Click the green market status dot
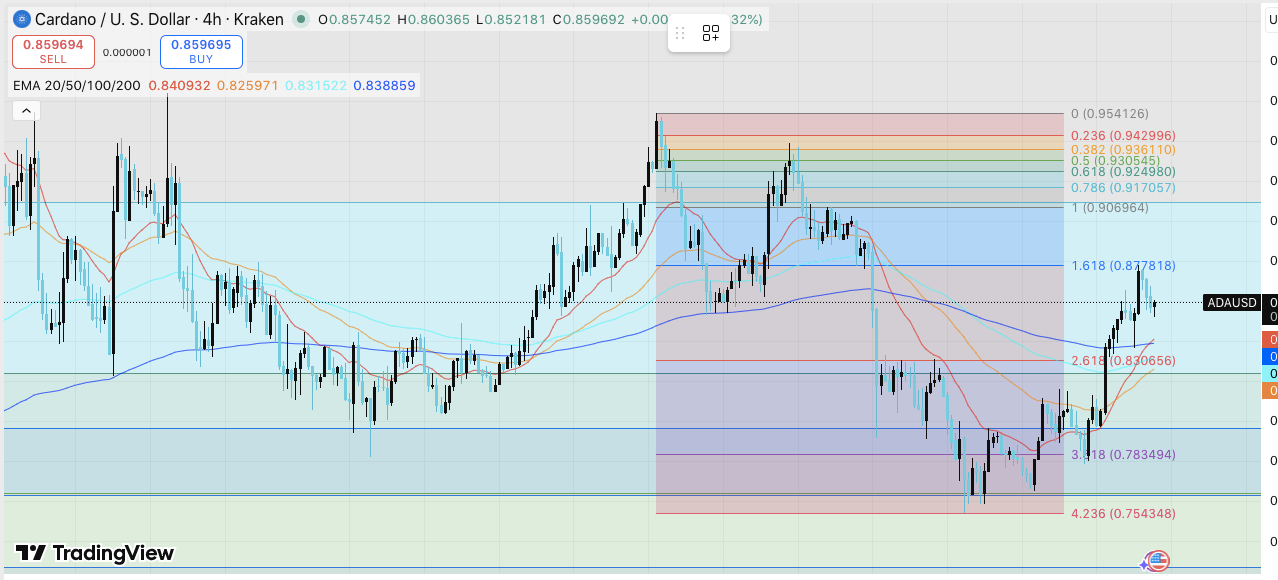The height and width of the screenshot is (580, 1278). (x=302, y=19)
